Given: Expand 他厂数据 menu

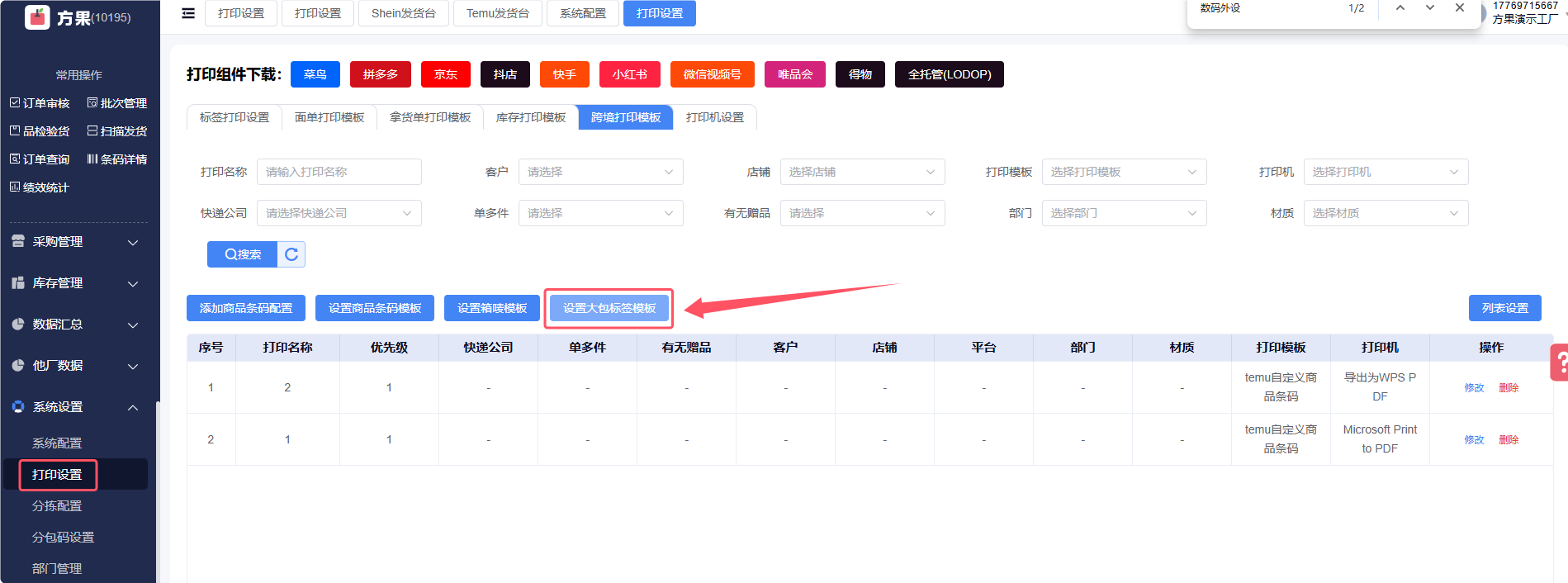Looking at the screenshot, I should (x=79, y=366).
